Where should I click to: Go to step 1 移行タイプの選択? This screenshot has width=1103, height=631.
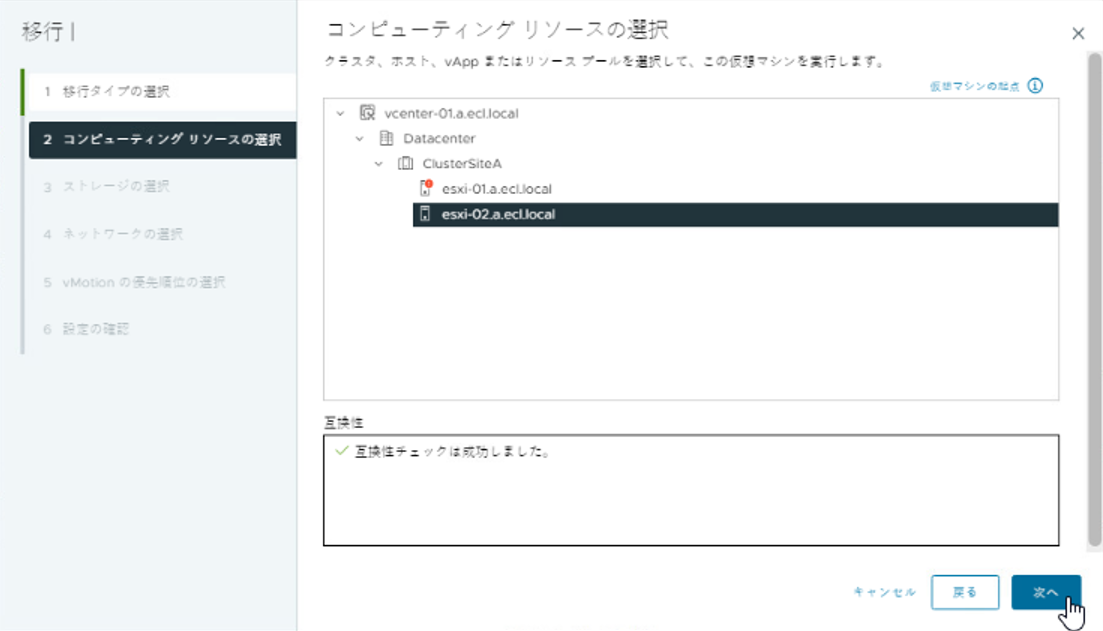[118, 92]
